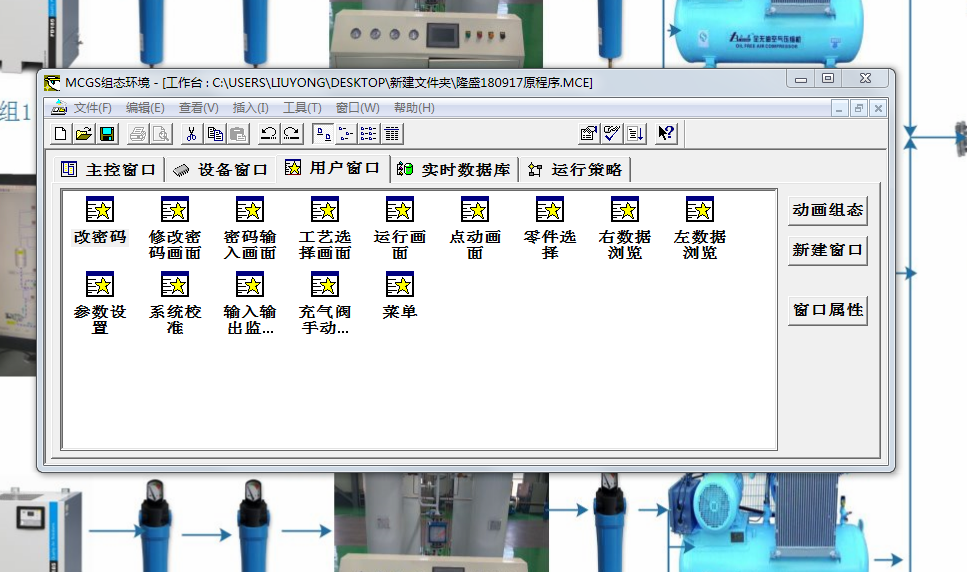This screenshot has height=572, width=967.
Task: Switch to large icons view mode
Action: pos(323,134)
